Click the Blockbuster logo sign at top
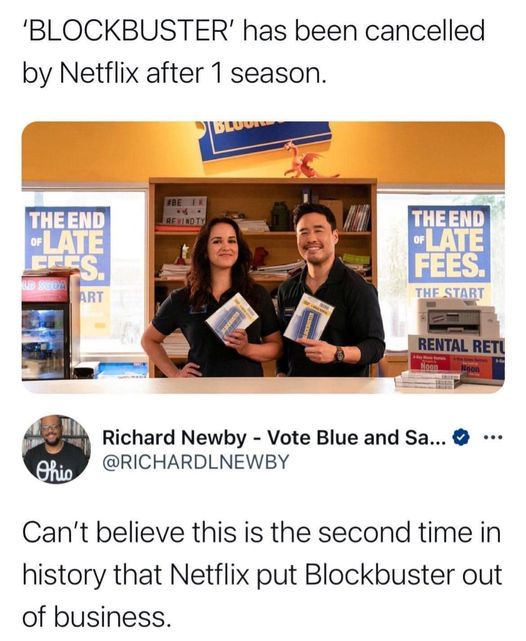 (x=268, y=139)
